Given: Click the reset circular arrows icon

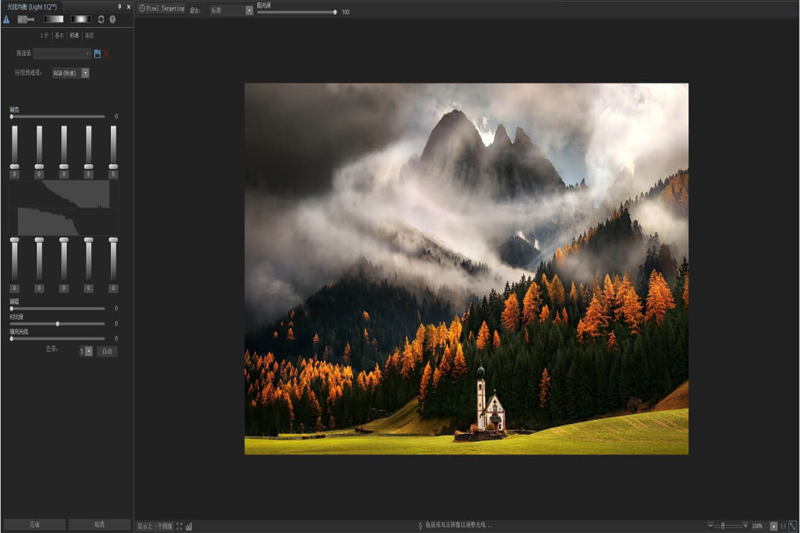Looking at the screenshot, I should [x=101, y=19].
